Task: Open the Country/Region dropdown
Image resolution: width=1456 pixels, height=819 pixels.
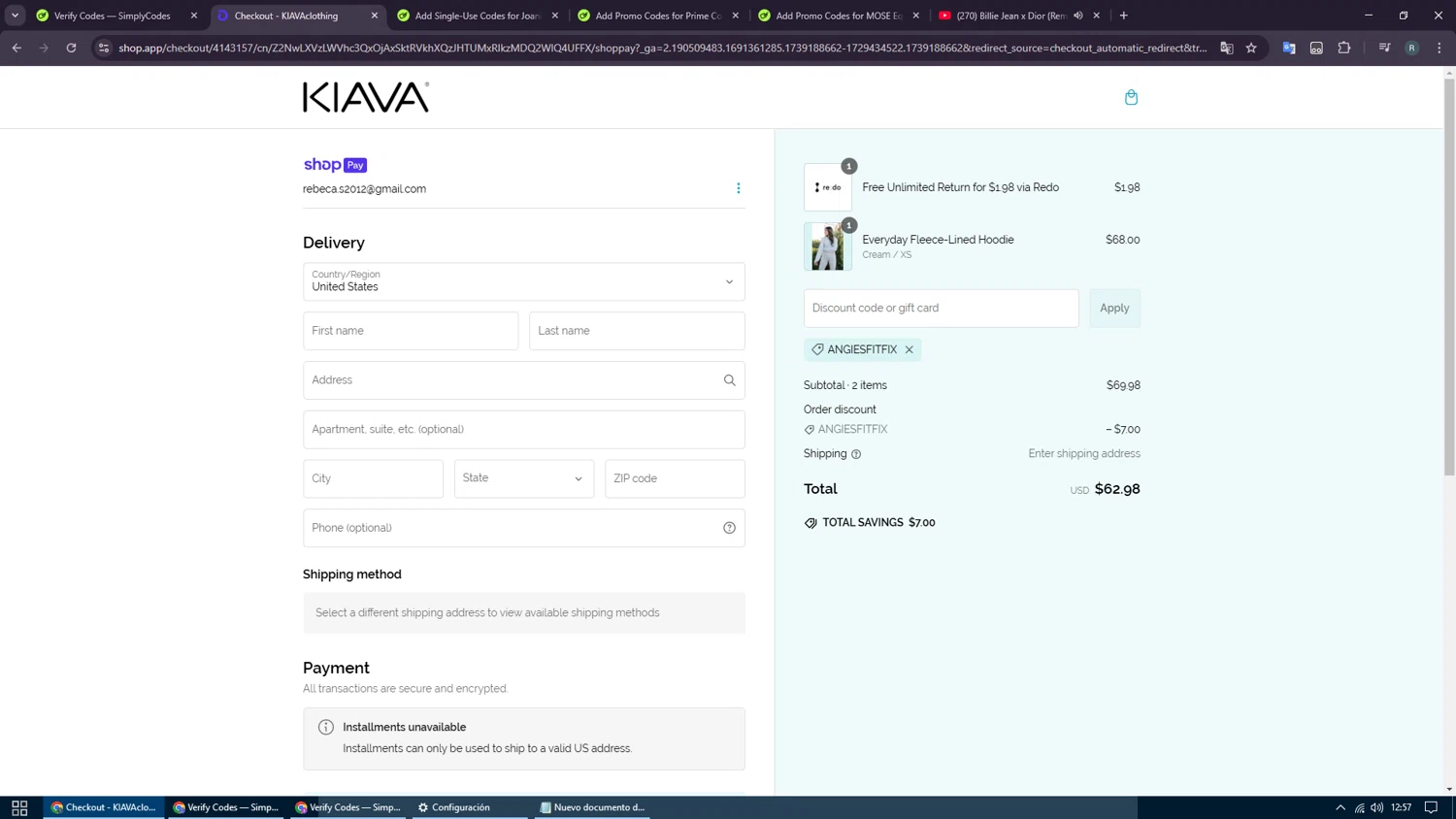Action: point(524,281)
